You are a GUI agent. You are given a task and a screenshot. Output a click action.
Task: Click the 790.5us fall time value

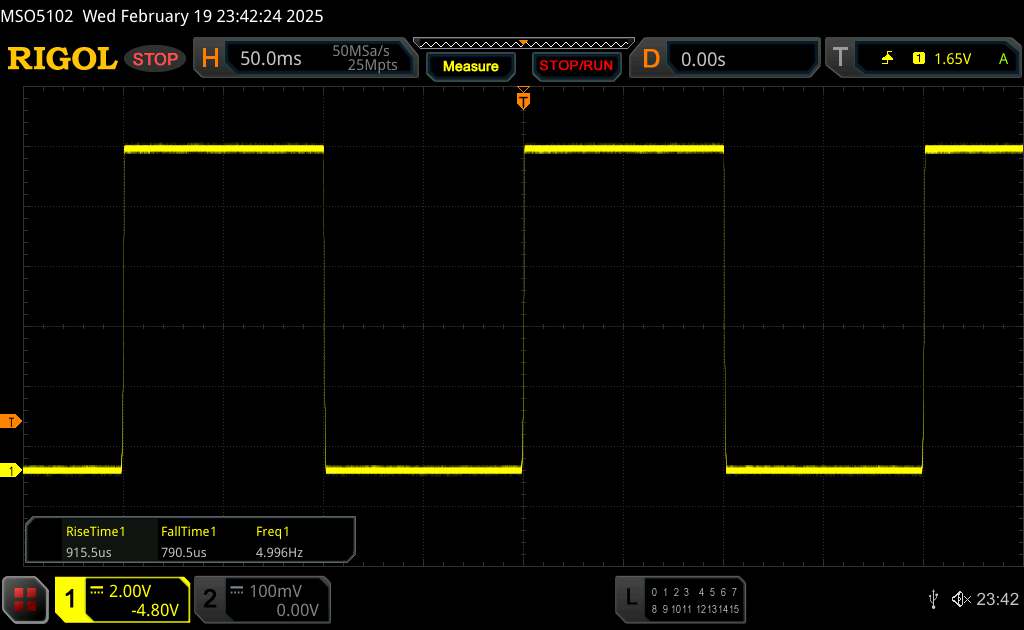coord(184,552)
